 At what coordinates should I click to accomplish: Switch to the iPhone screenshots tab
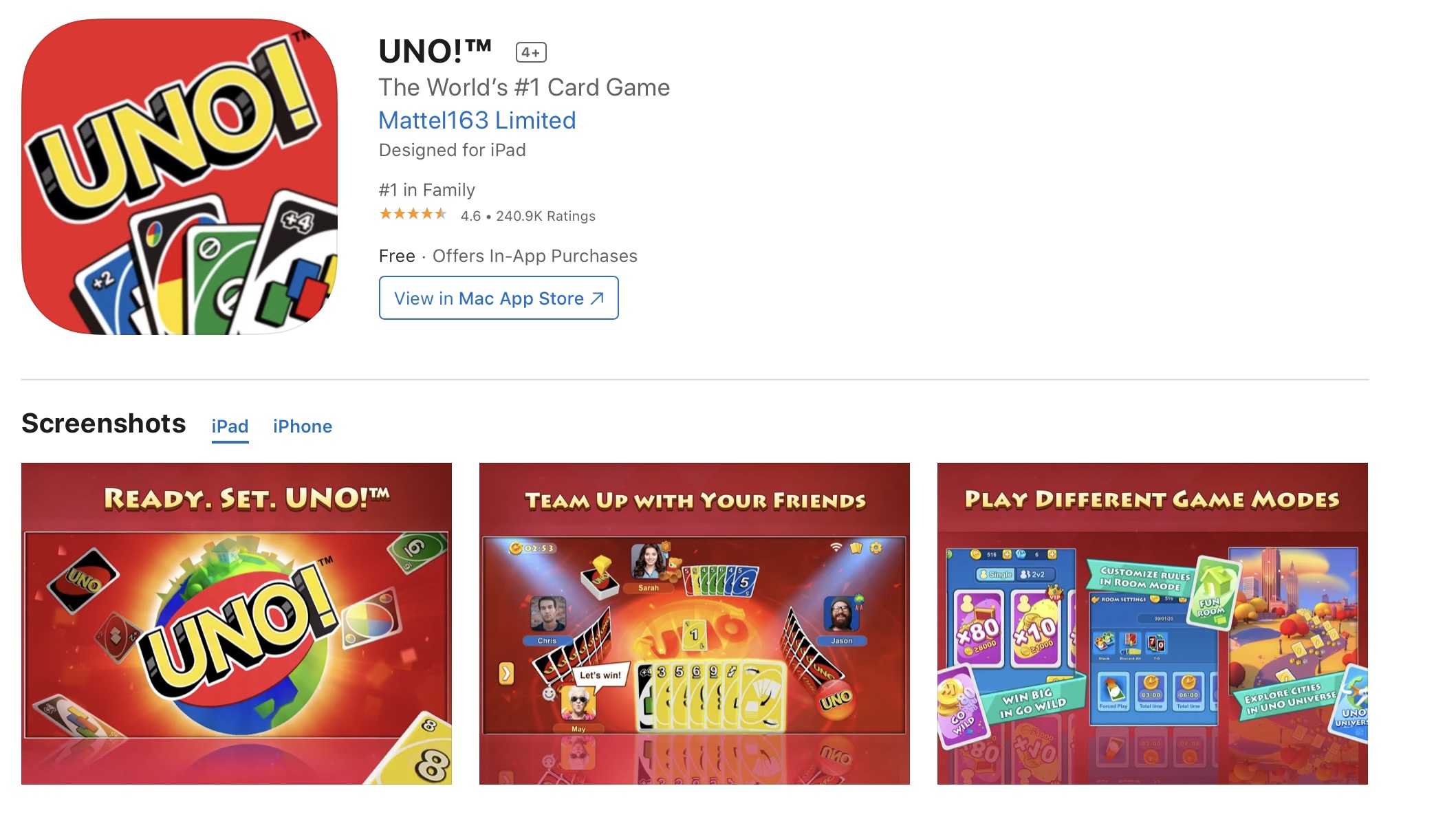[x=303, y=426]
